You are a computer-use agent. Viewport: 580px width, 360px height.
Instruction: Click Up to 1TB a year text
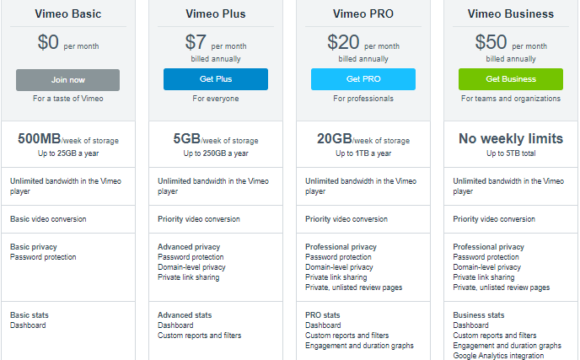(363, 154)
